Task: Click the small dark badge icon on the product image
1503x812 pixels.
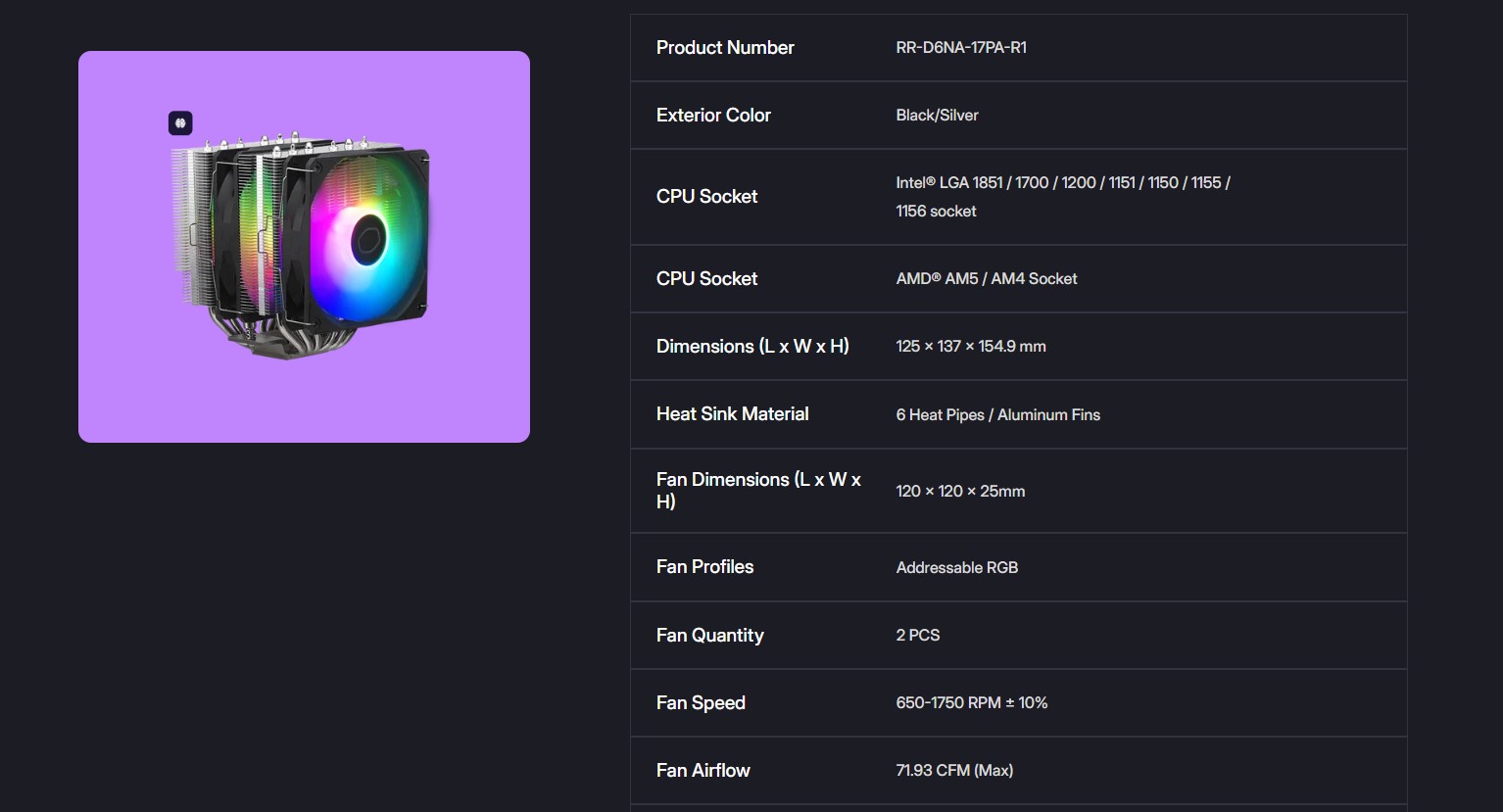Action: click(180, 123)
